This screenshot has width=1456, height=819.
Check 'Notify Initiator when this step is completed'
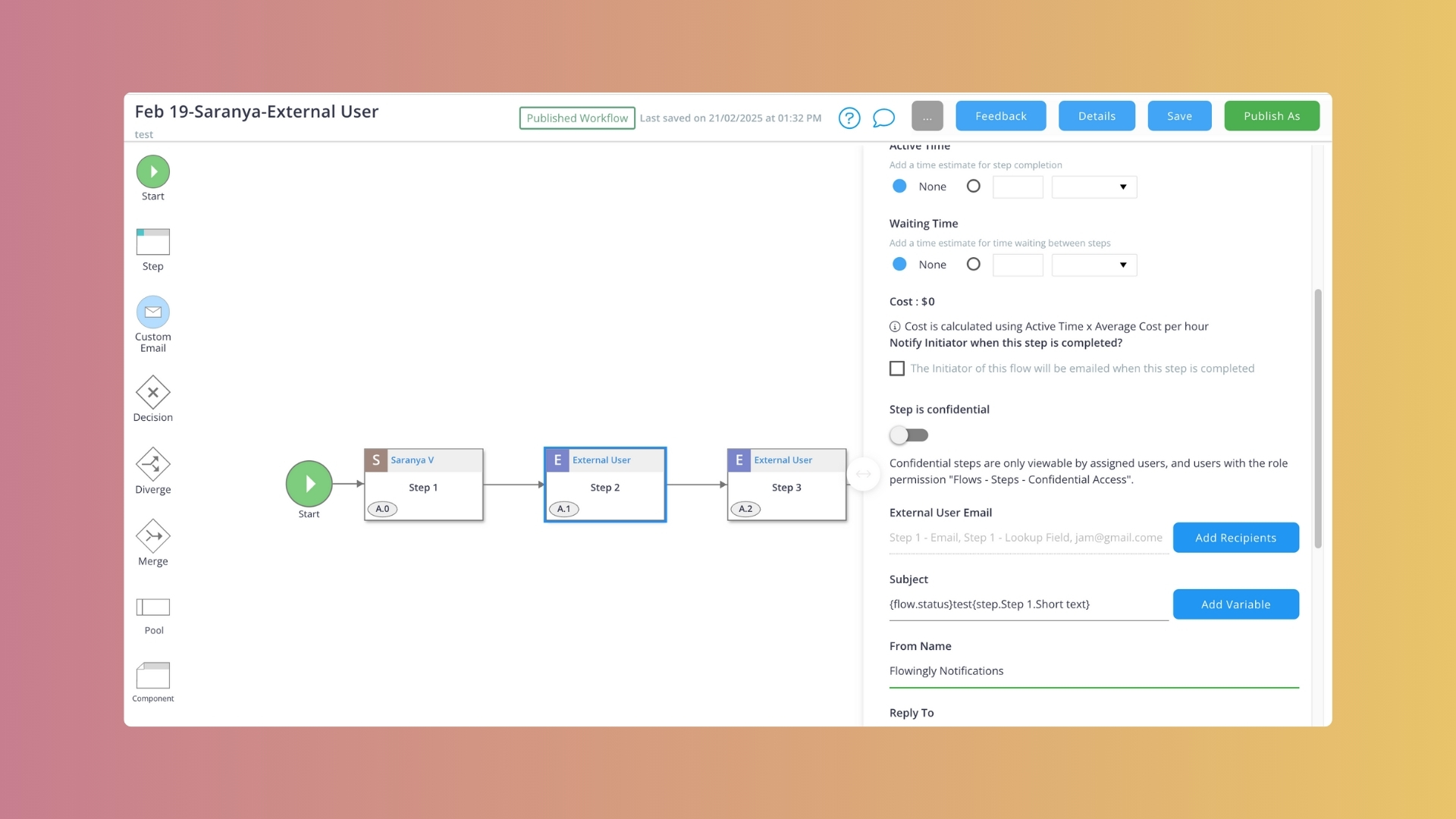click(x=896, y=368)
